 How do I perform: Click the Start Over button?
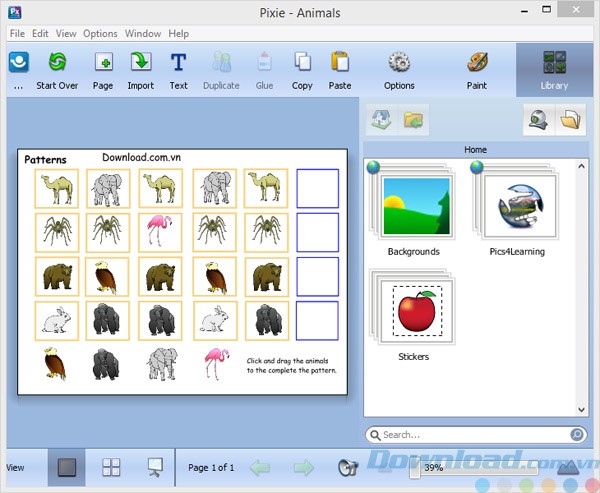(x=57, y=68)
